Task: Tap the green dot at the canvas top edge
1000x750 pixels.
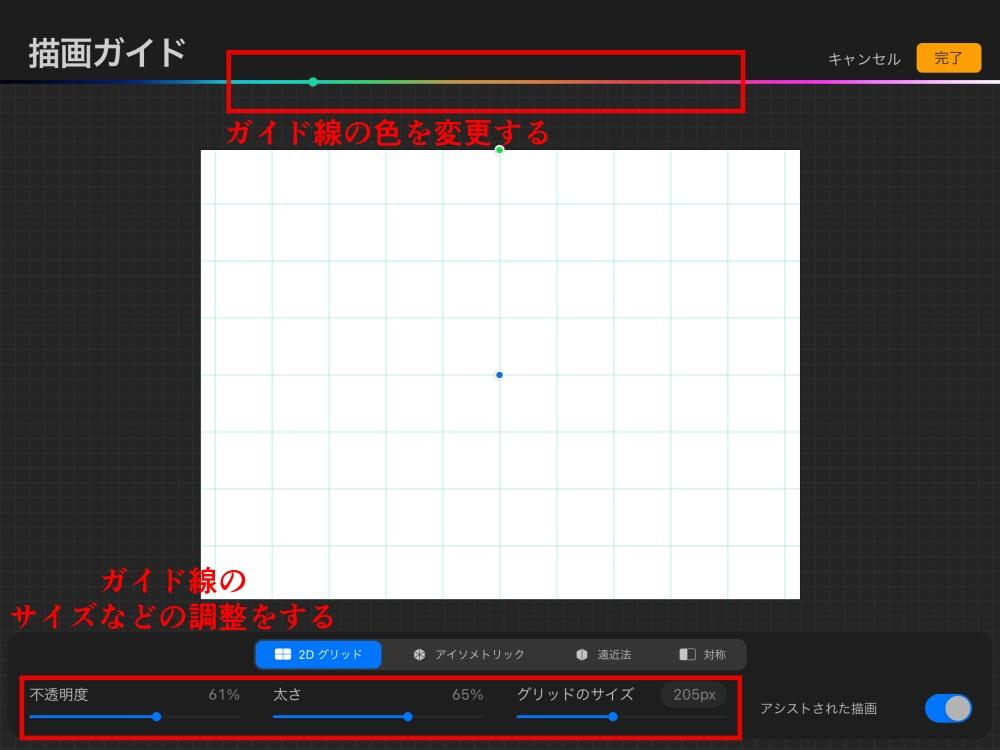Action: click(x=499, y=149)
